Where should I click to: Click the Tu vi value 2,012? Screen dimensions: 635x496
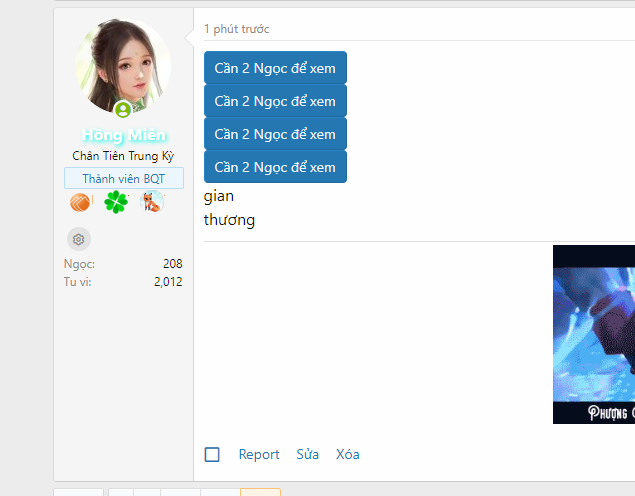[x=168, y=282]
